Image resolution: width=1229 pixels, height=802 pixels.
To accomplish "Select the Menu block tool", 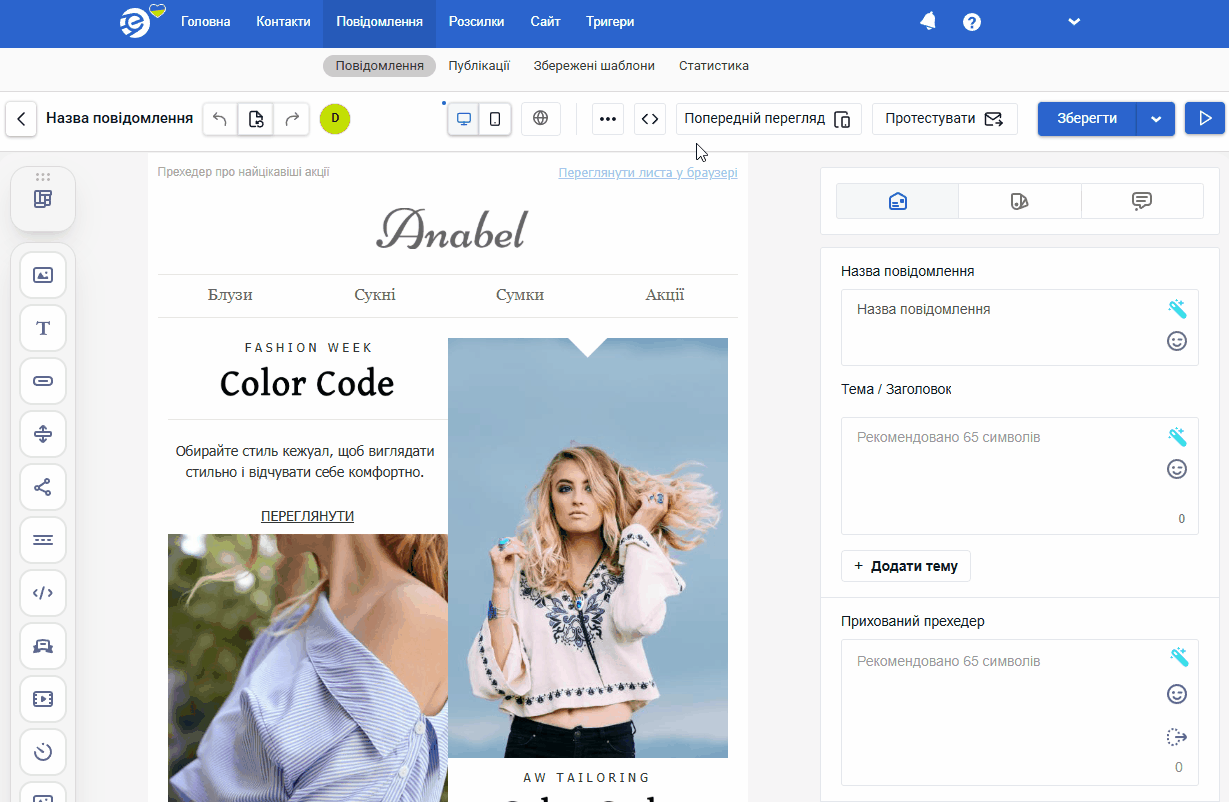I will [43, 540].
